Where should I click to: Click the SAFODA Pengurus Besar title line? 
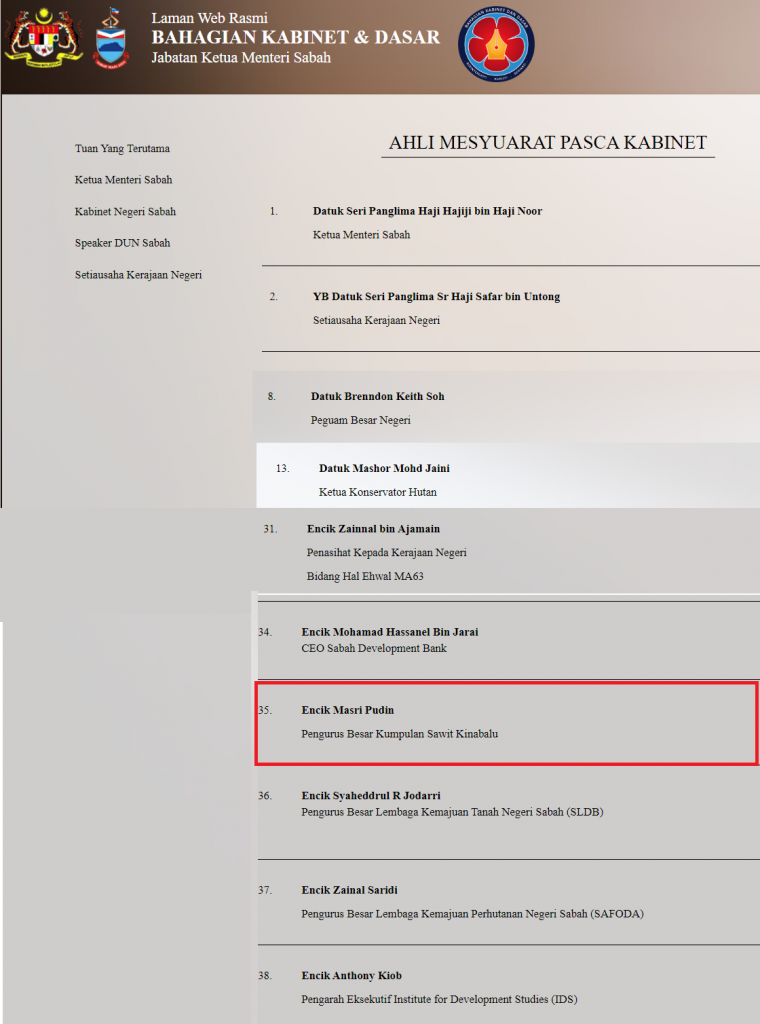[x=473, y=914]
